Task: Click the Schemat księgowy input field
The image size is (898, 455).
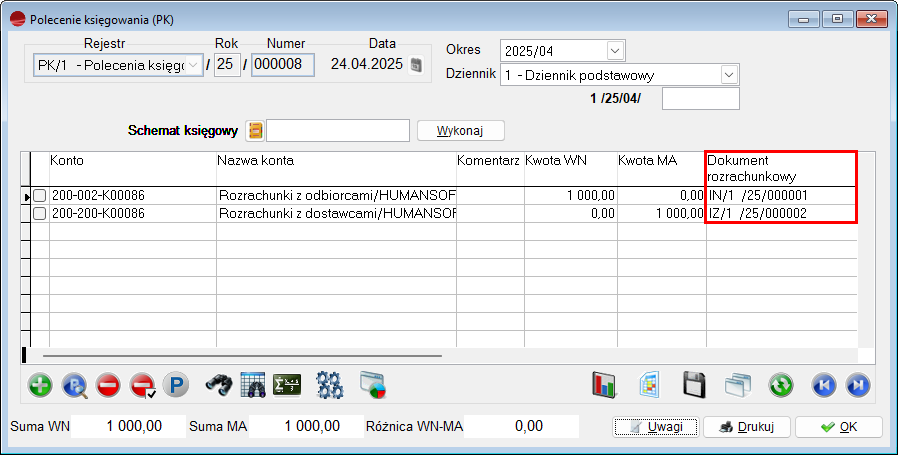Action: [338, 131]
